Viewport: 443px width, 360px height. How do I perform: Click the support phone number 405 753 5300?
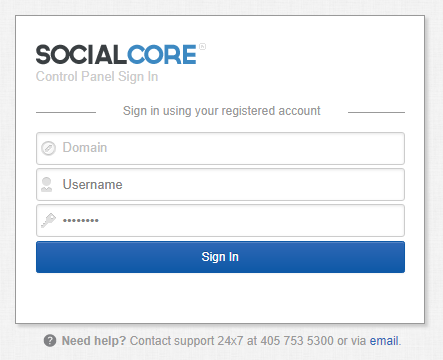point(297,341)
